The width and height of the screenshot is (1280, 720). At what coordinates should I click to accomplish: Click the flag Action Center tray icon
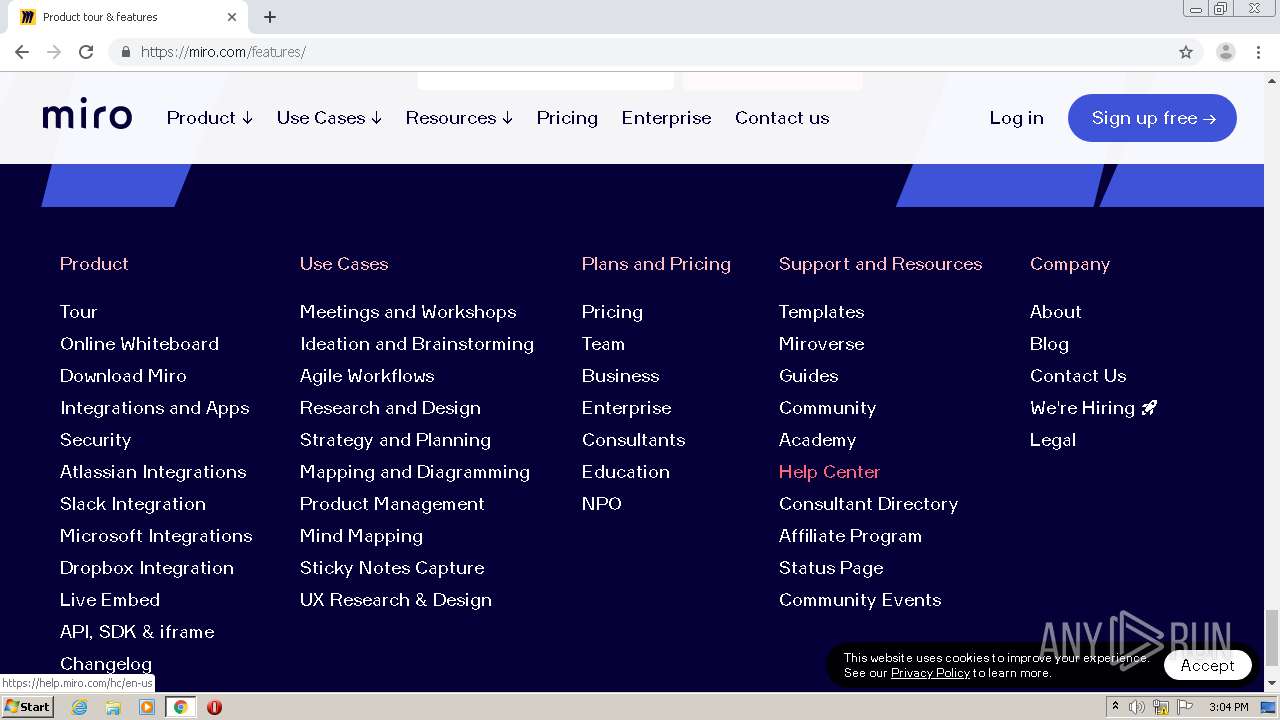click(x=1185, y=707)
